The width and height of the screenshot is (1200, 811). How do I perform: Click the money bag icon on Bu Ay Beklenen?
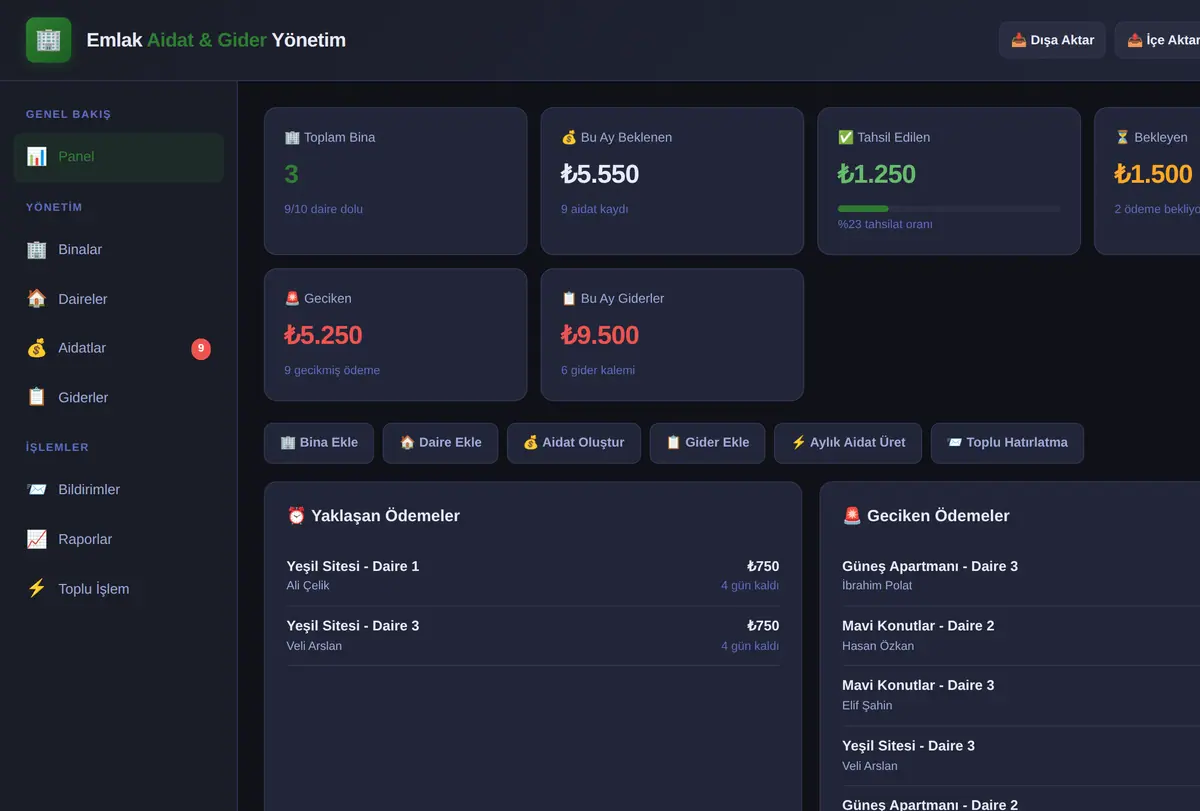(x=569, y=137)
